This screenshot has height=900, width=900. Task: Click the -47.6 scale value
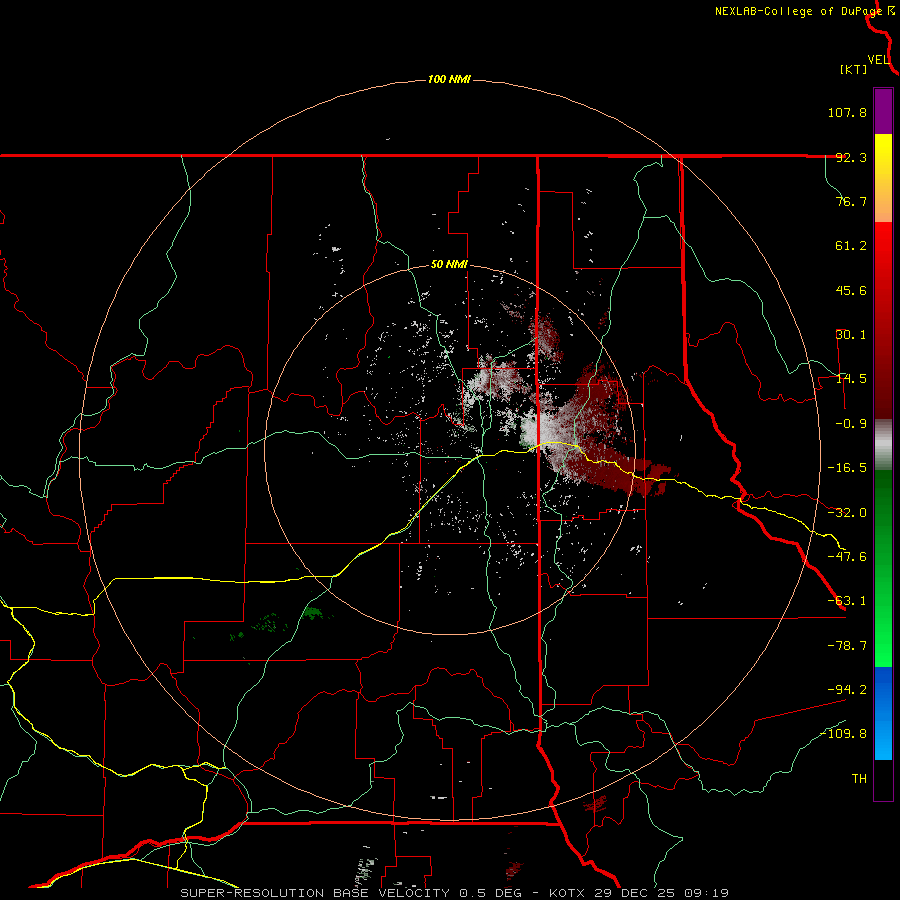[847, 557]
